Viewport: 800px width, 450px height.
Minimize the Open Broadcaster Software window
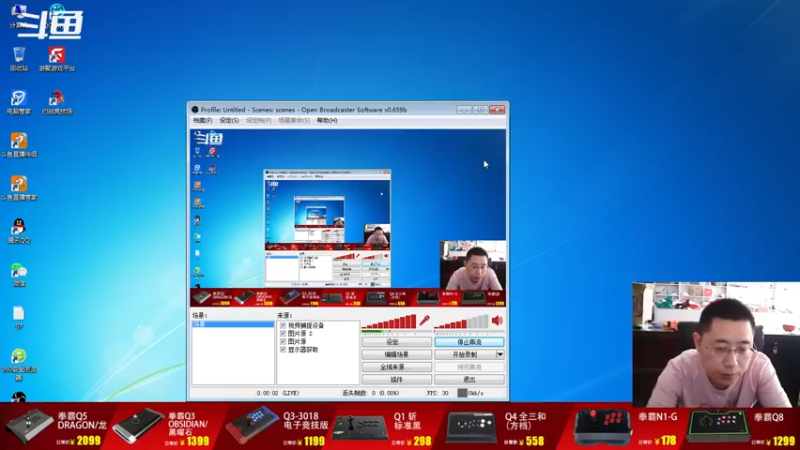coord(464,110)
